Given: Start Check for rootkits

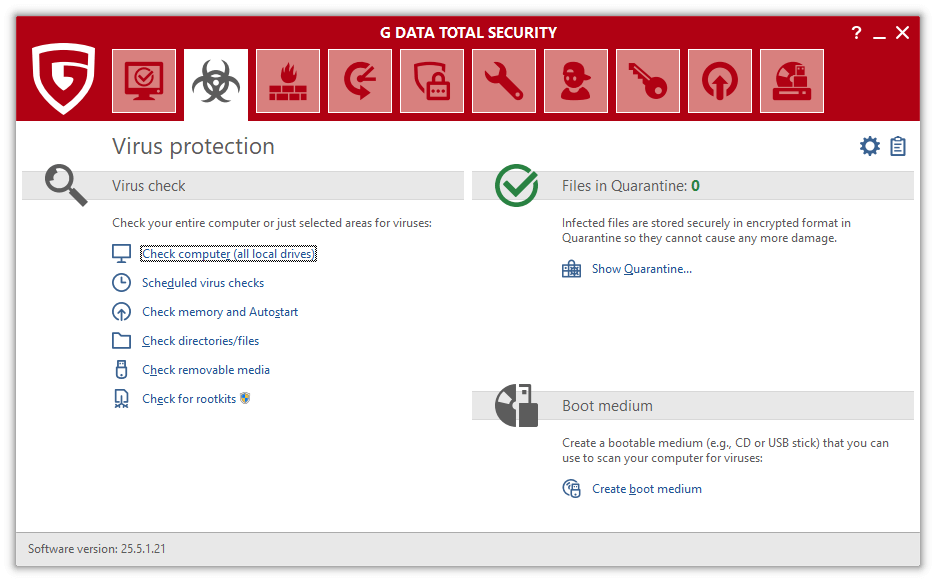Looking at the screenshot, I should [189, 399].
